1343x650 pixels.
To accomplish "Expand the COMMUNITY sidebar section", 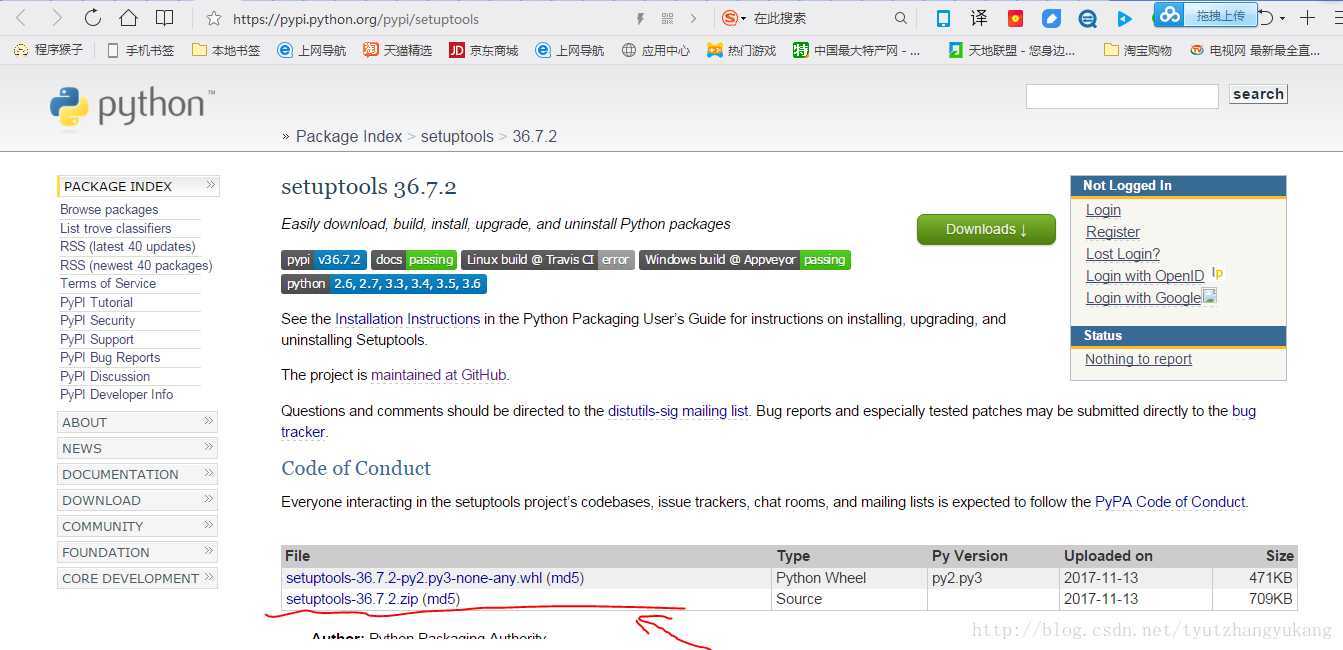I will point(138,526).
